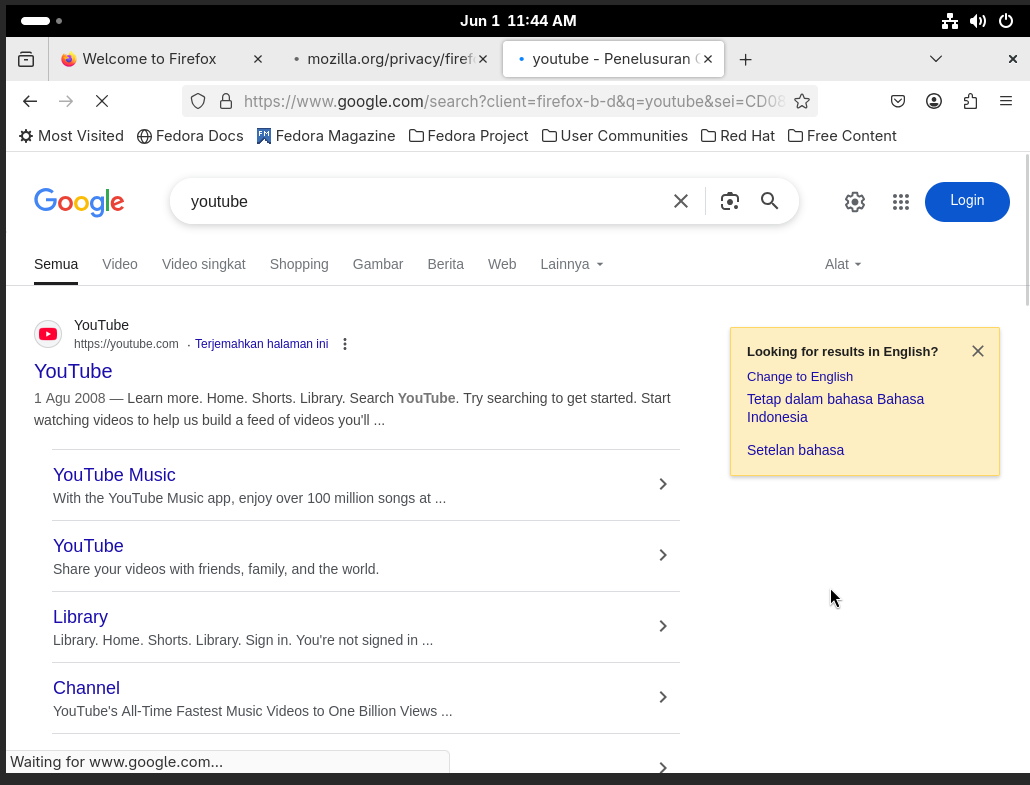Open the list all tabs dropdown arrow
The image size is (1030, 785).
click(936, 59)
